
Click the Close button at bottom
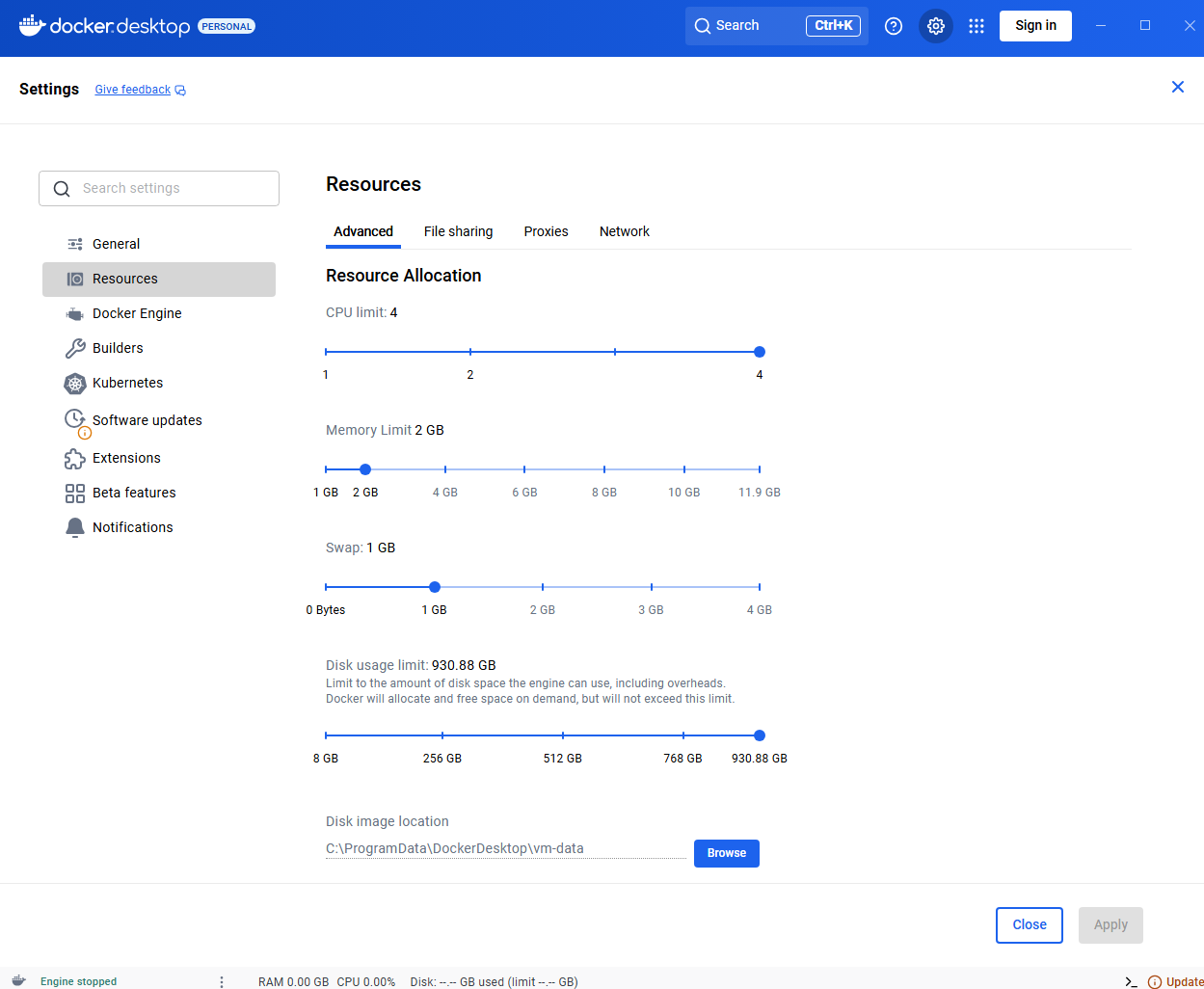click(x=1030, y=925)
